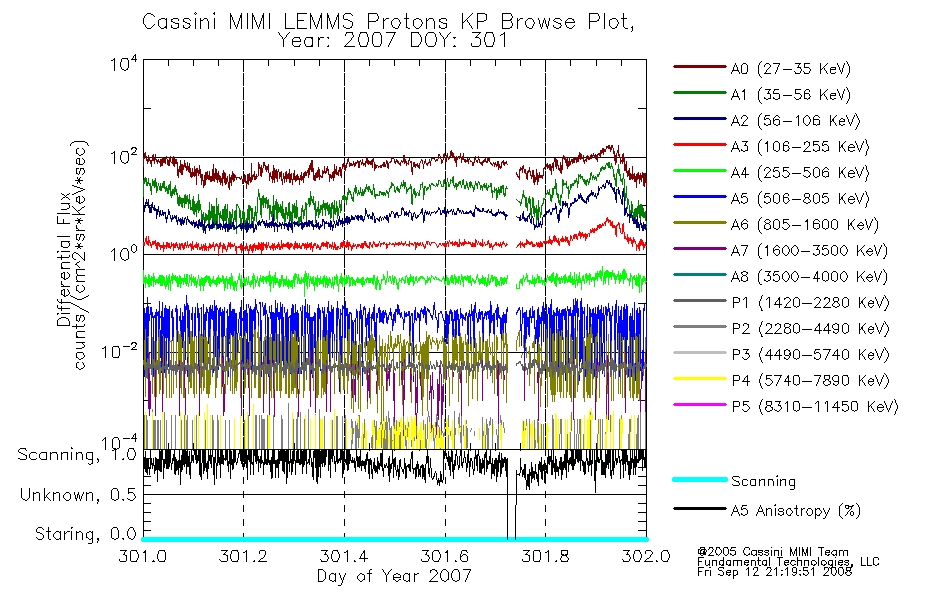The image size is (950, 600).
Task: Click the A2 (56-106 KeV) legend label
Action: (x=795, y=121)
